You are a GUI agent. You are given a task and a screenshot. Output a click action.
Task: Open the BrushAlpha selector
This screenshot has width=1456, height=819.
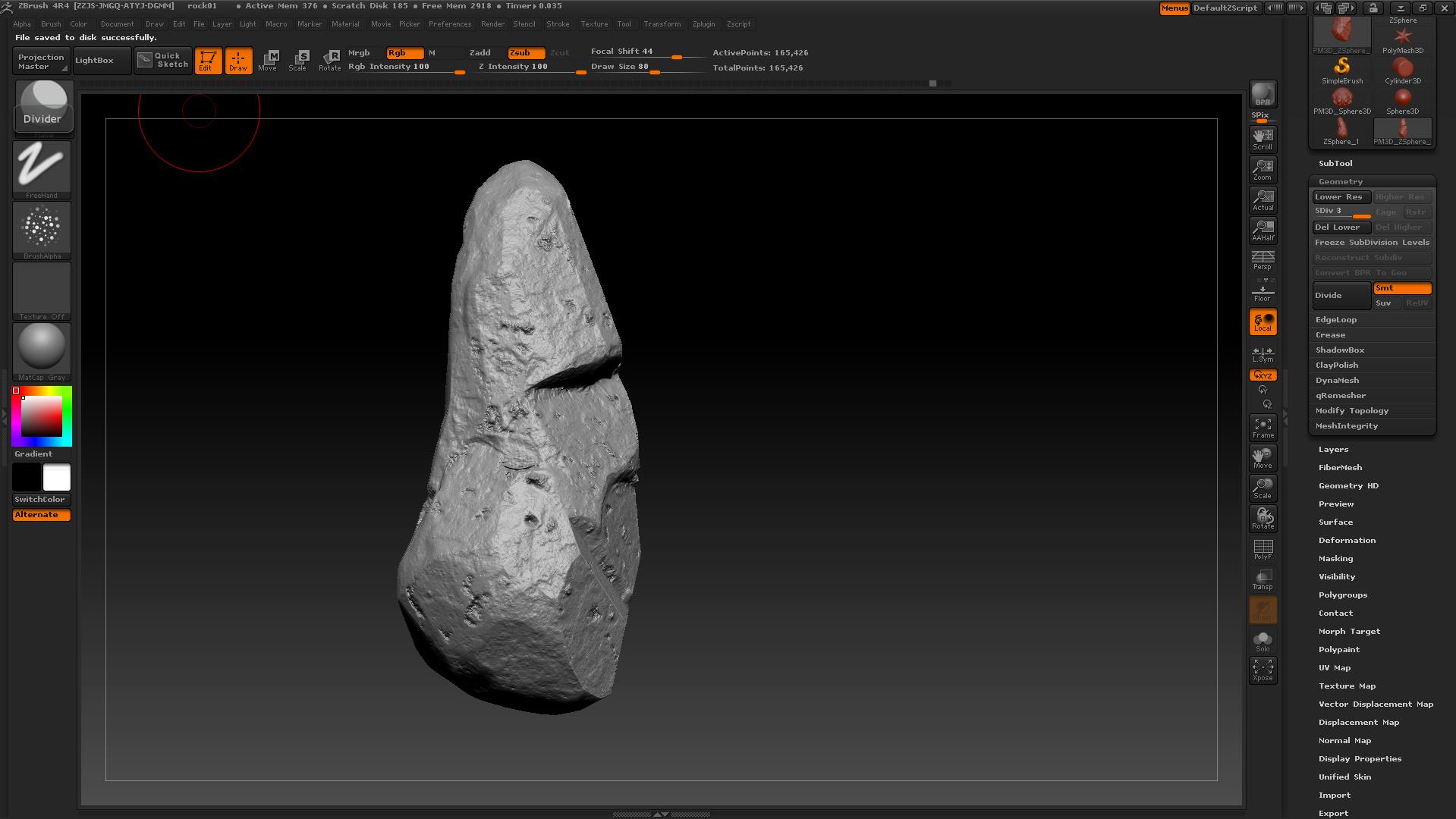tap(42, 231)
